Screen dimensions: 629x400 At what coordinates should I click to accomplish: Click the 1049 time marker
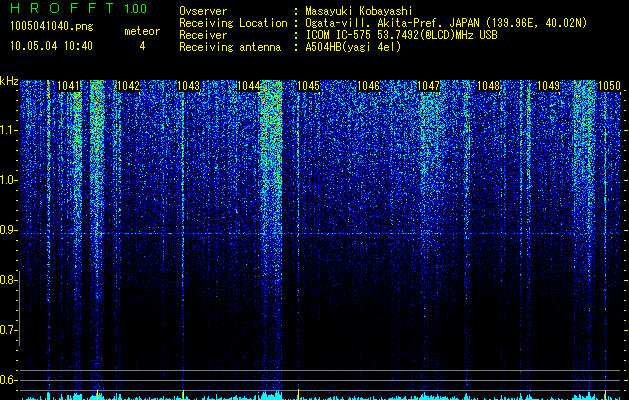tap(548, 86)
